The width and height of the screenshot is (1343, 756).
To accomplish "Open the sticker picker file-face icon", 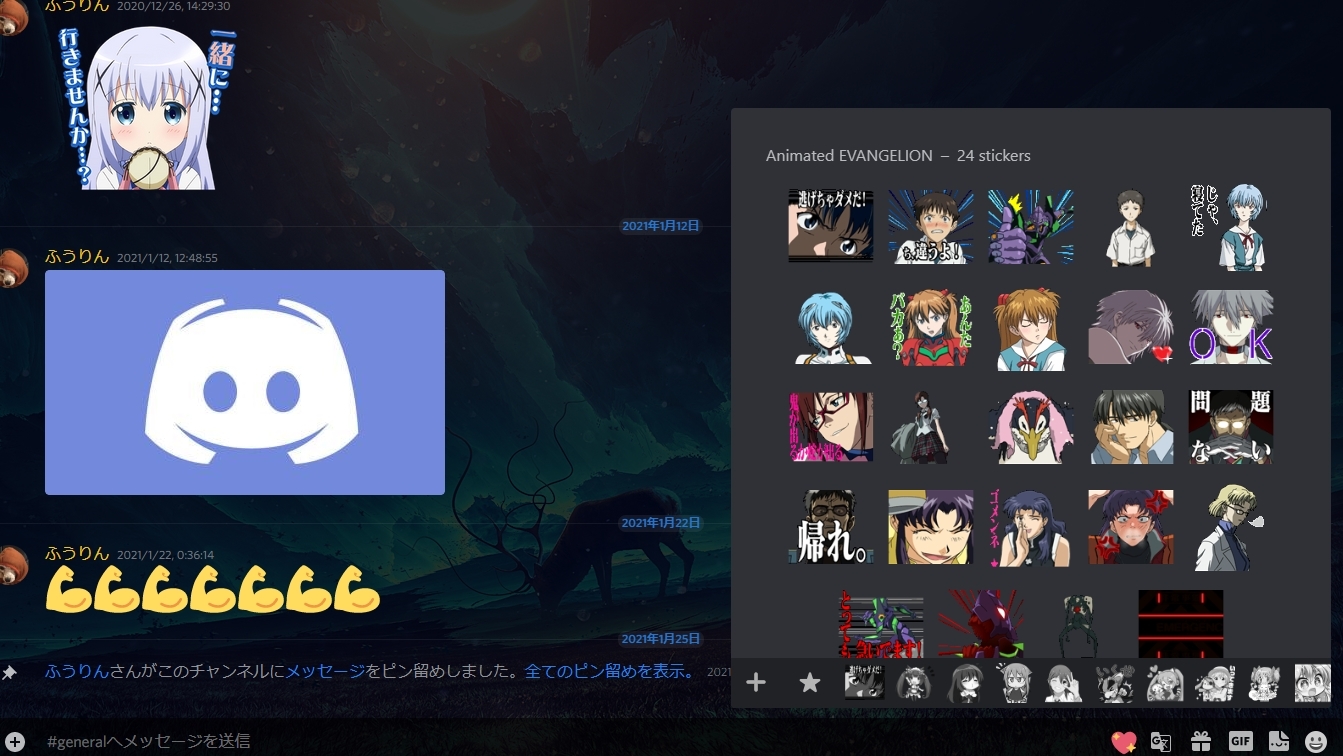I will point(1279,742).
